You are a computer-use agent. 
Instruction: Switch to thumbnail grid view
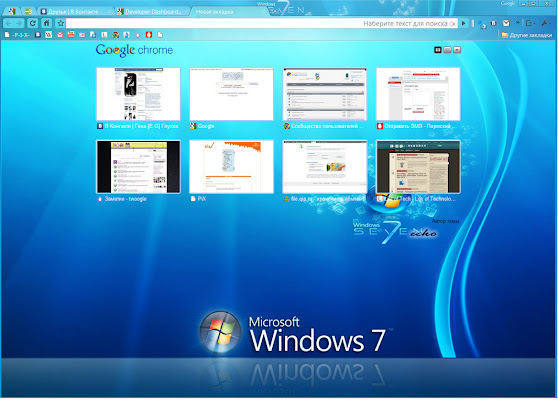pos(438,50)
